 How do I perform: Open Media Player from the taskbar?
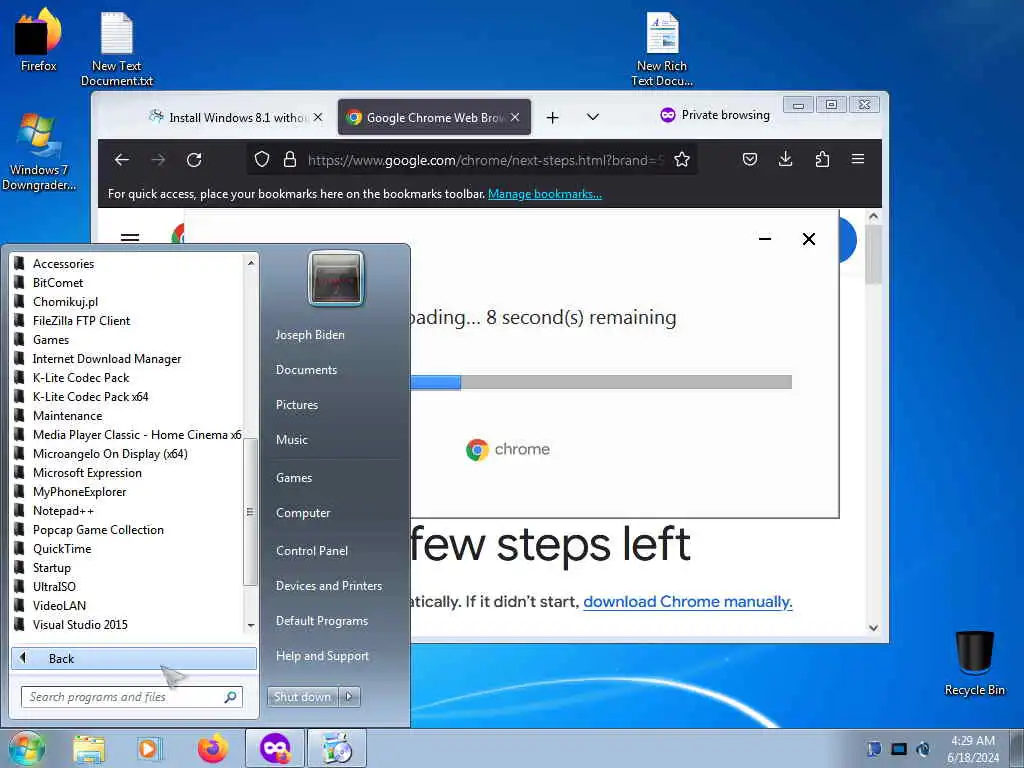click(148, 749)
